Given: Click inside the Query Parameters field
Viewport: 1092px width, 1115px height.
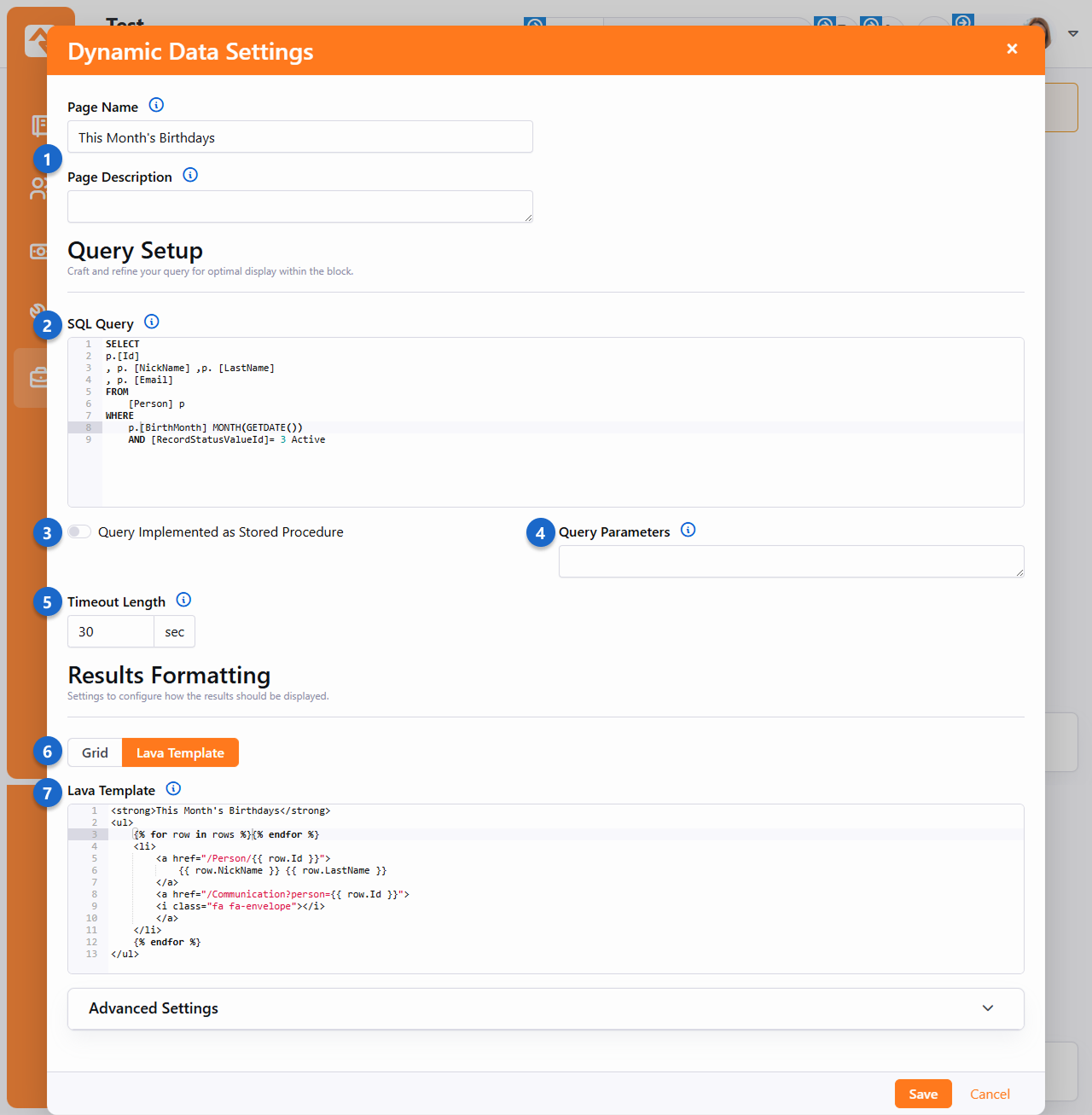Looking at the screenshot, I should point(791,561).
